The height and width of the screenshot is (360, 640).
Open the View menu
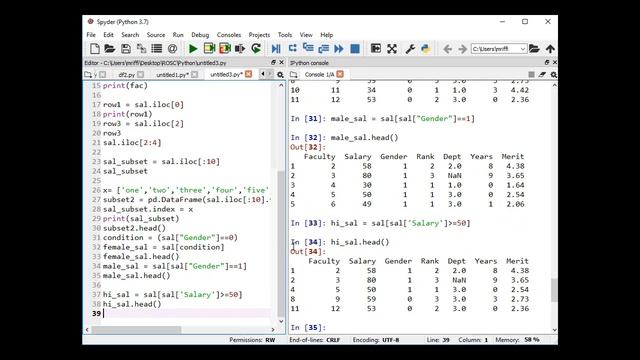306,35
